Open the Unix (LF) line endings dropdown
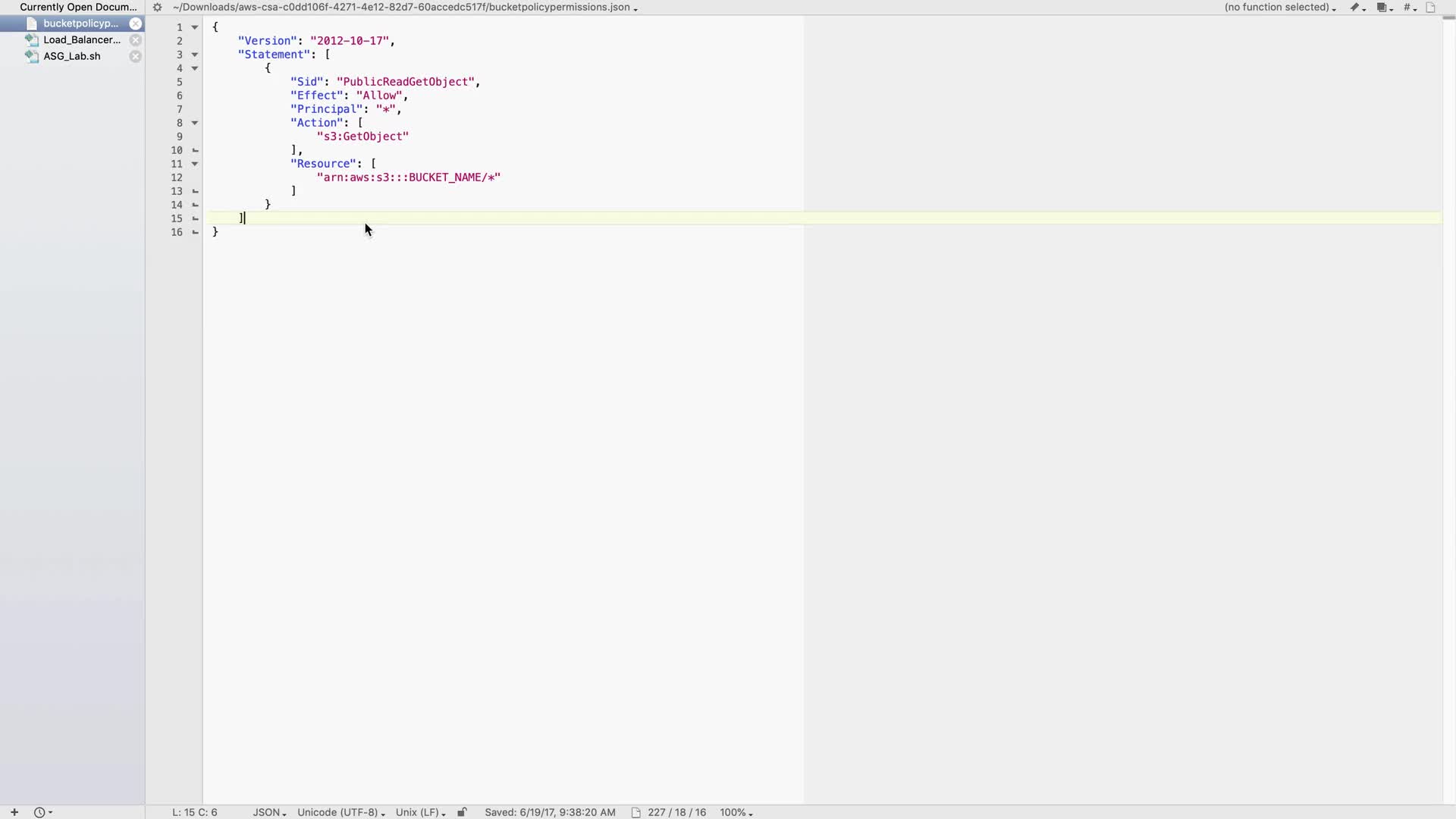The image size is (1456, 819). (420, 812)
